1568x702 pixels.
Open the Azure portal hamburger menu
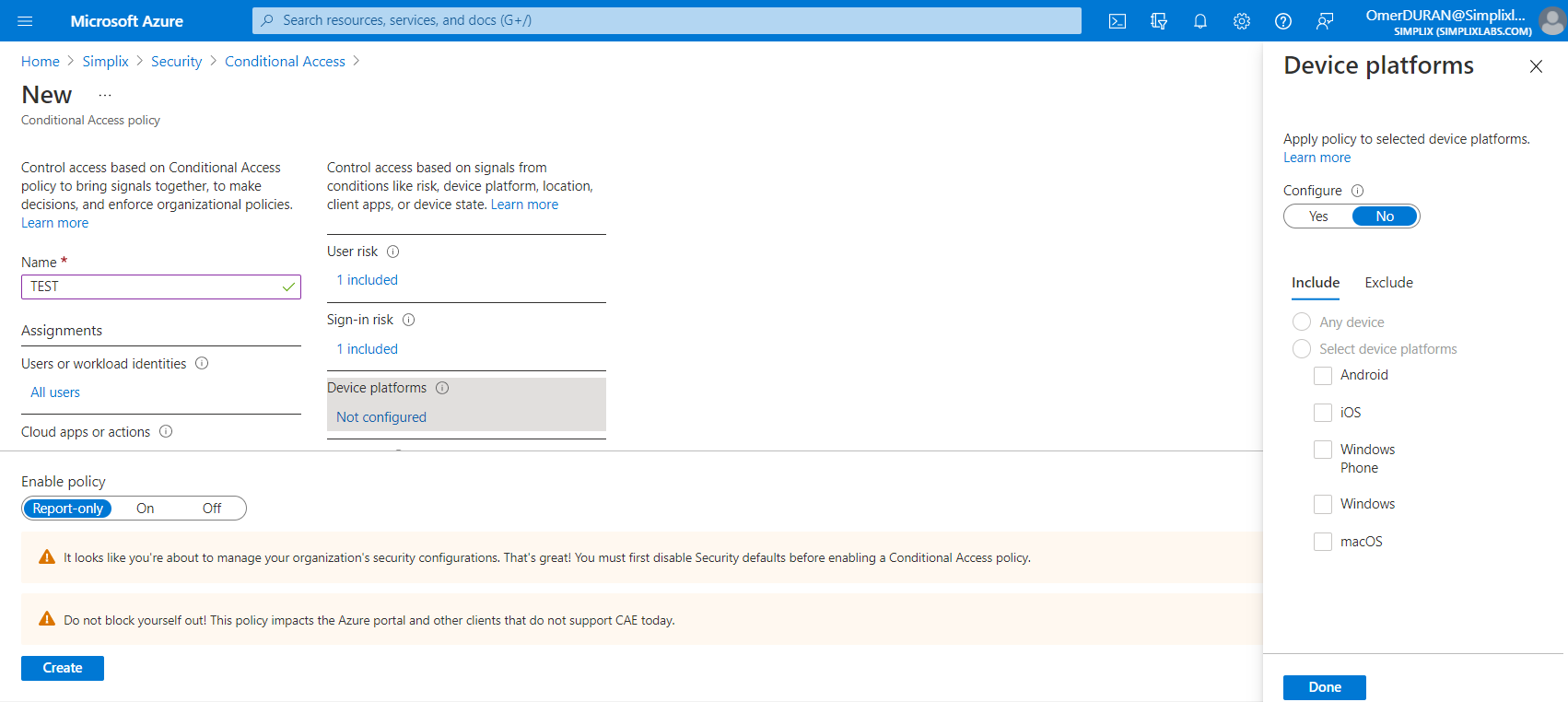pos(25,20)
